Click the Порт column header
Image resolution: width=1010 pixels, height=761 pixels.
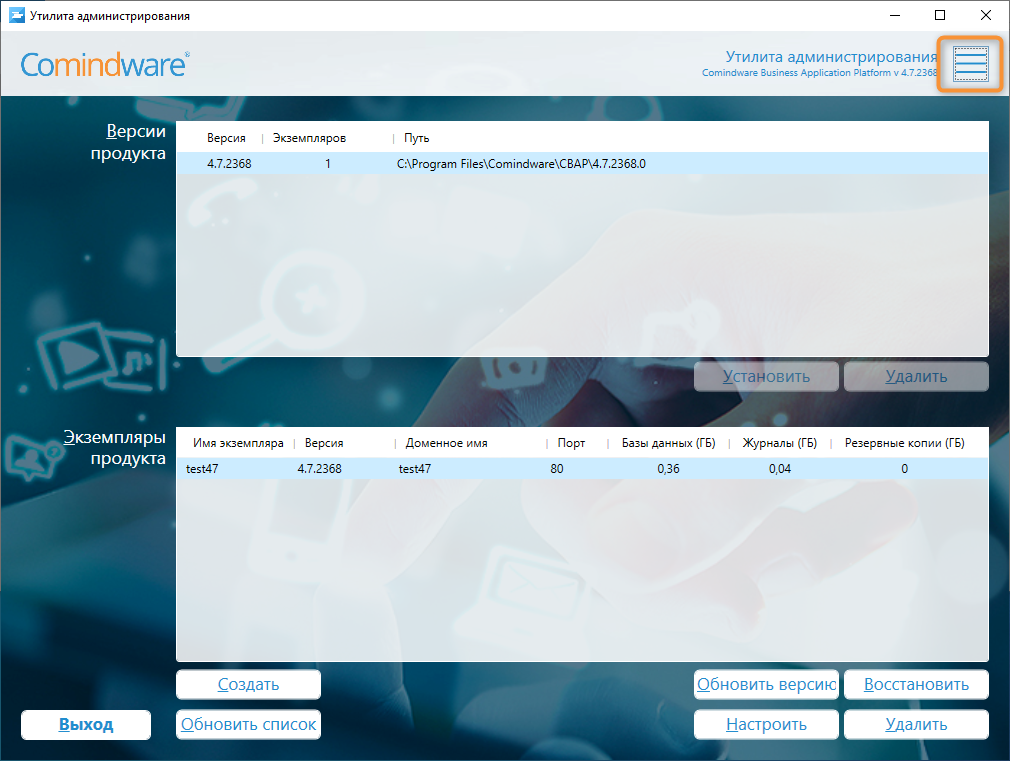coord(571,443)
